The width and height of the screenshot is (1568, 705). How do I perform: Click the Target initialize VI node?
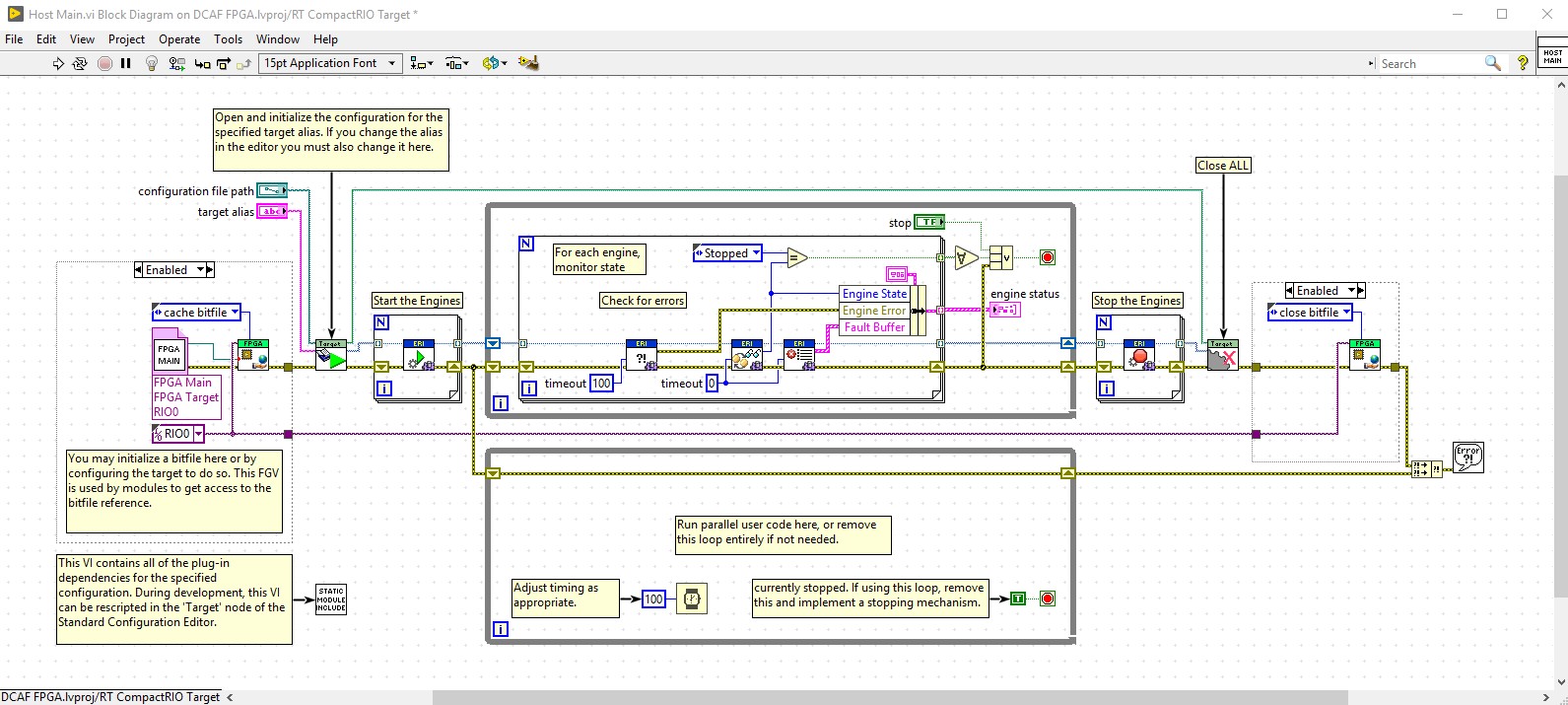point(331,356)
